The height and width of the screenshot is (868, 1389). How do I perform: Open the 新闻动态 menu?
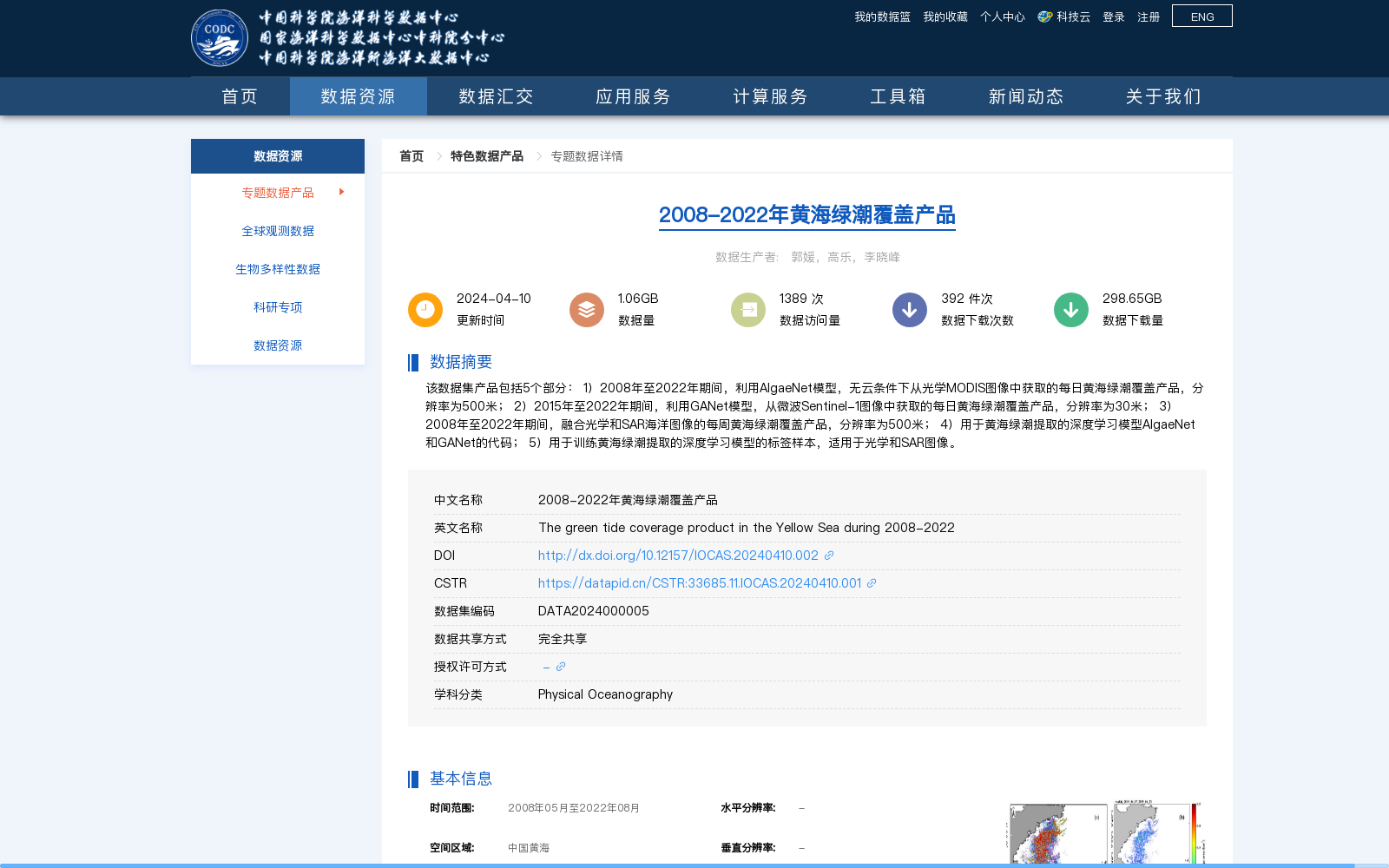click(x=1024, y=96)
